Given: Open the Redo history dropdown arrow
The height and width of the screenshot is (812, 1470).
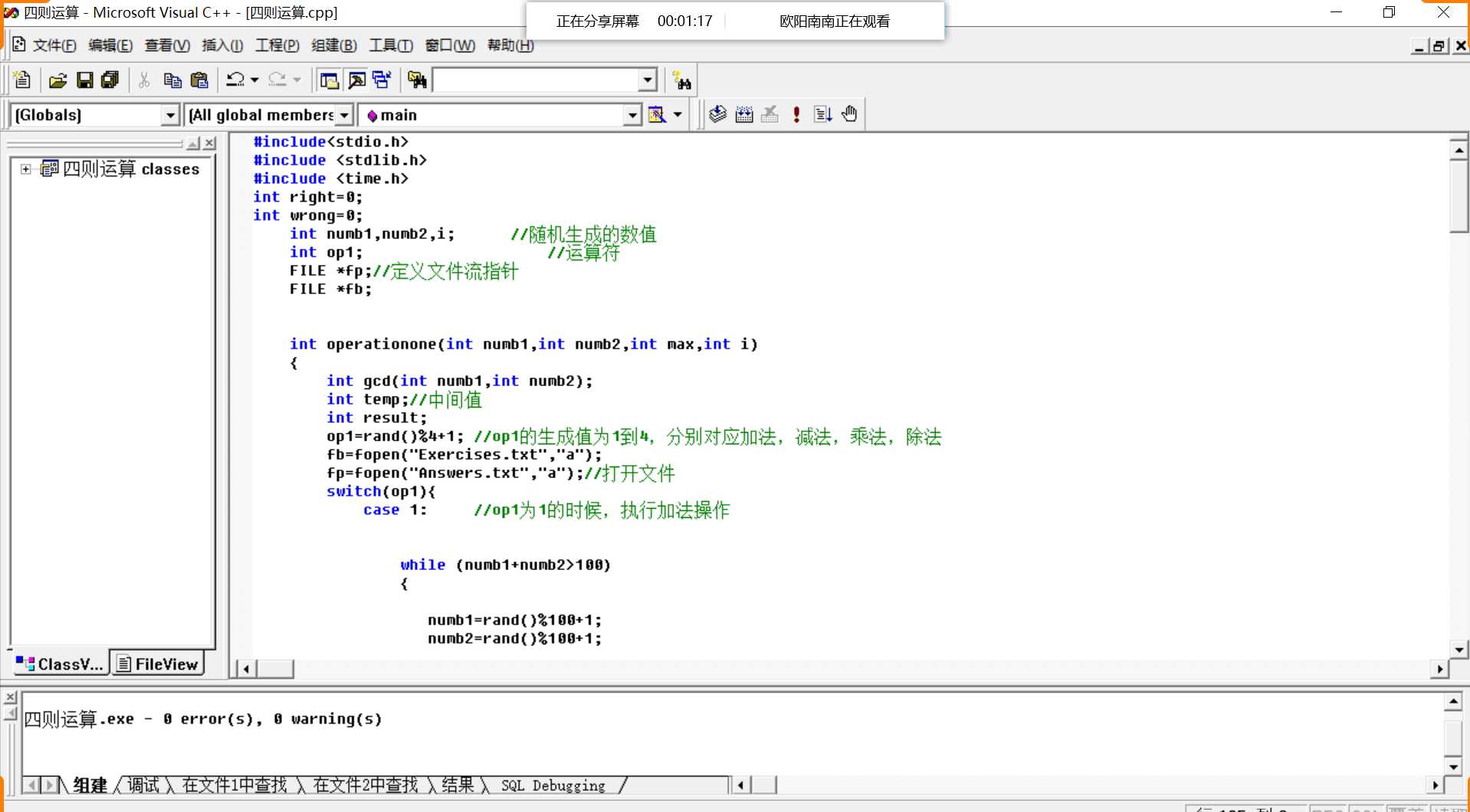Looking at the screenshot, I should pyautogui.click(x=297, y=80).
